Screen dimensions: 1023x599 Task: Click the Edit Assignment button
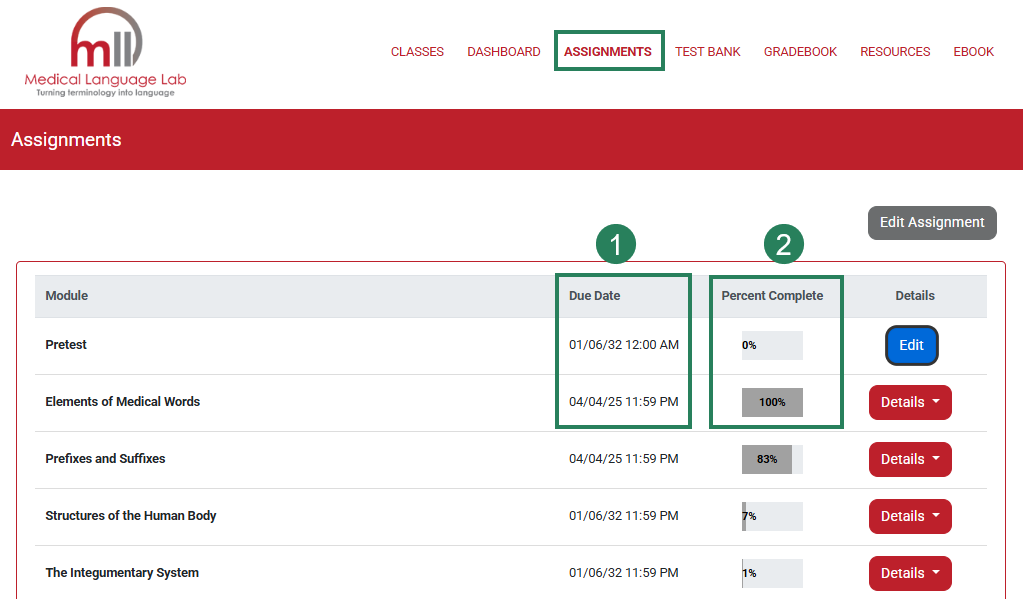coord(931,222)
